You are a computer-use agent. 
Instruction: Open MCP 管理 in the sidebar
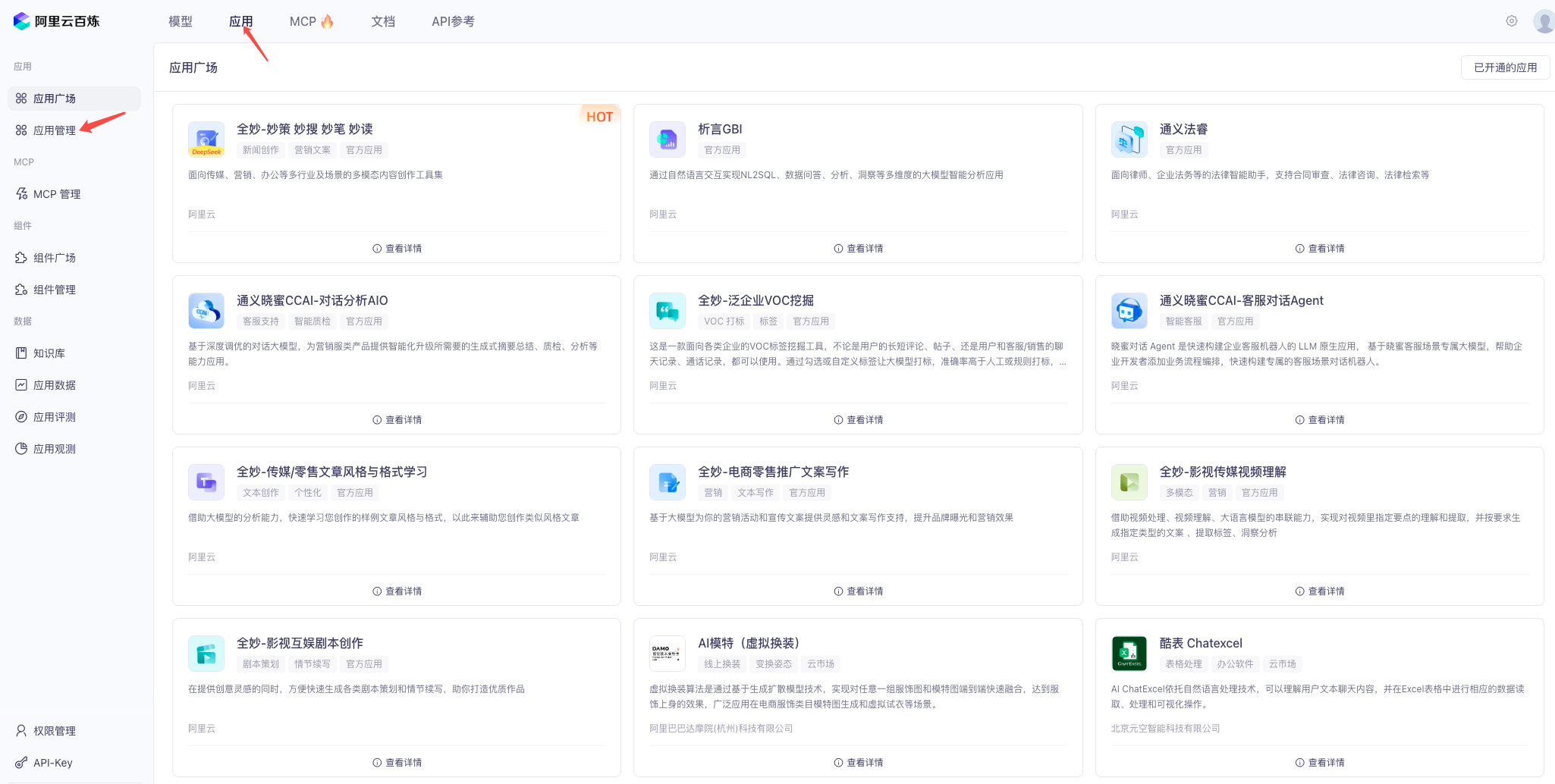tap(74, 194)
